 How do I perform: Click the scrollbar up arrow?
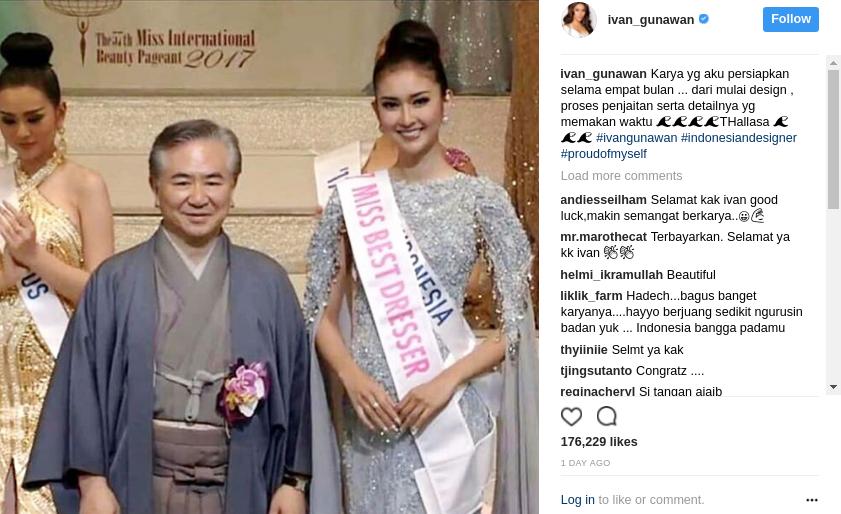(x=833, y=63)
